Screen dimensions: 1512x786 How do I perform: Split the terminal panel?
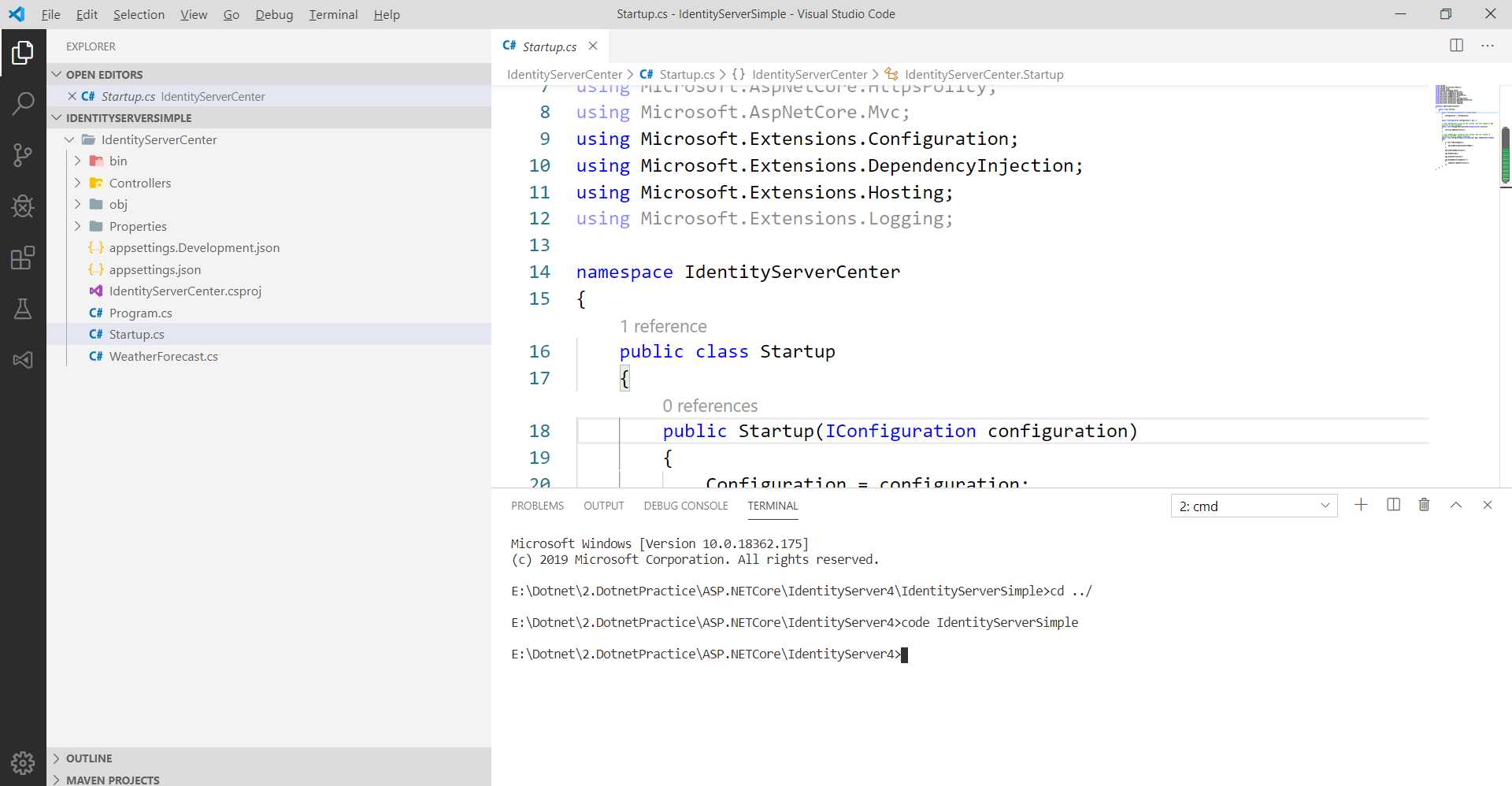[1393, 505]
